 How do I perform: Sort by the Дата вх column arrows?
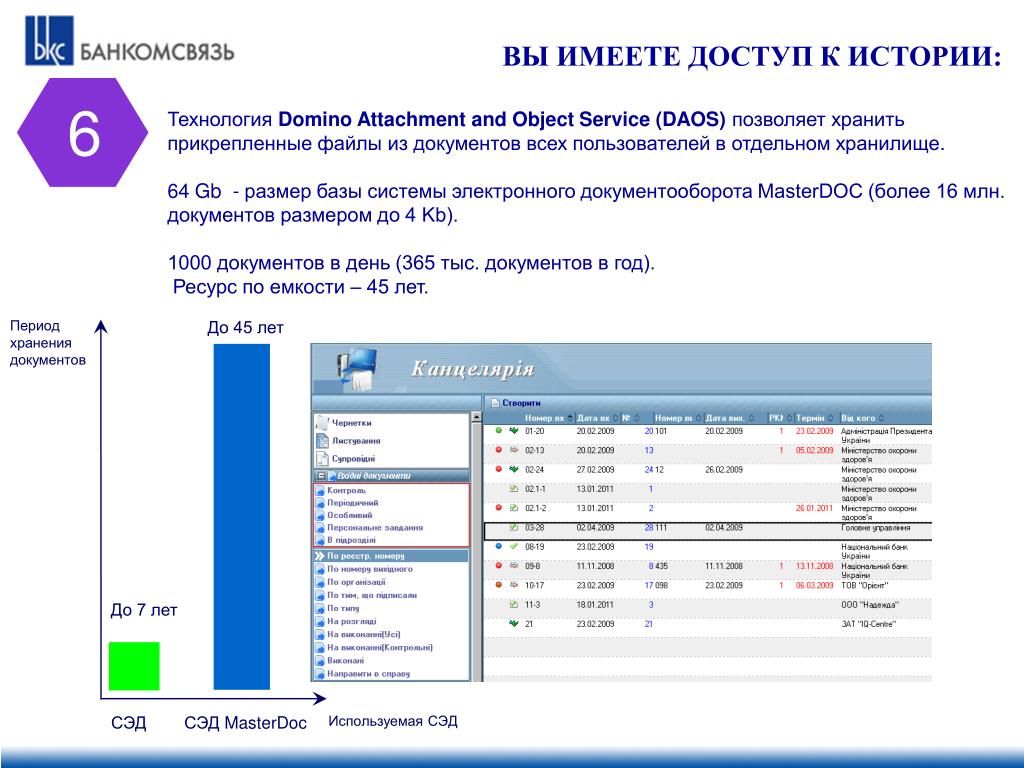tap(615, 417)
